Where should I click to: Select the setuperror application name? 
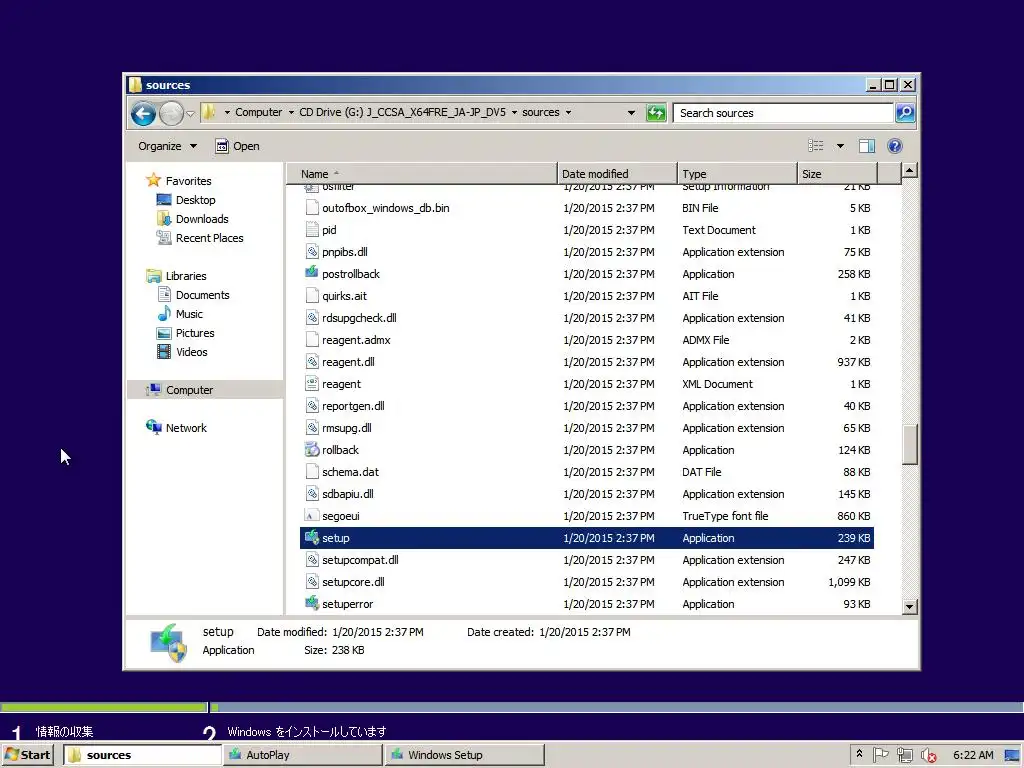[x=347, y=604]
